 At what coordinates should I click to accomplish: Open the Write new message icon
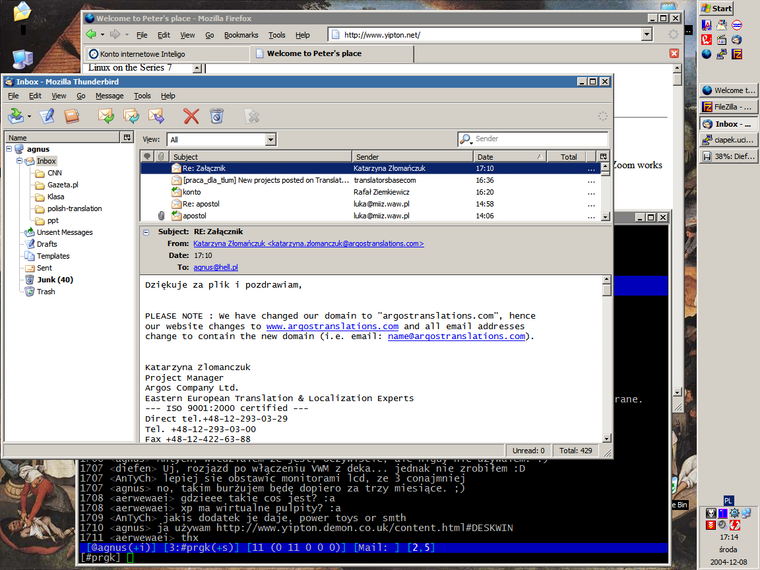tap(47, 116)
